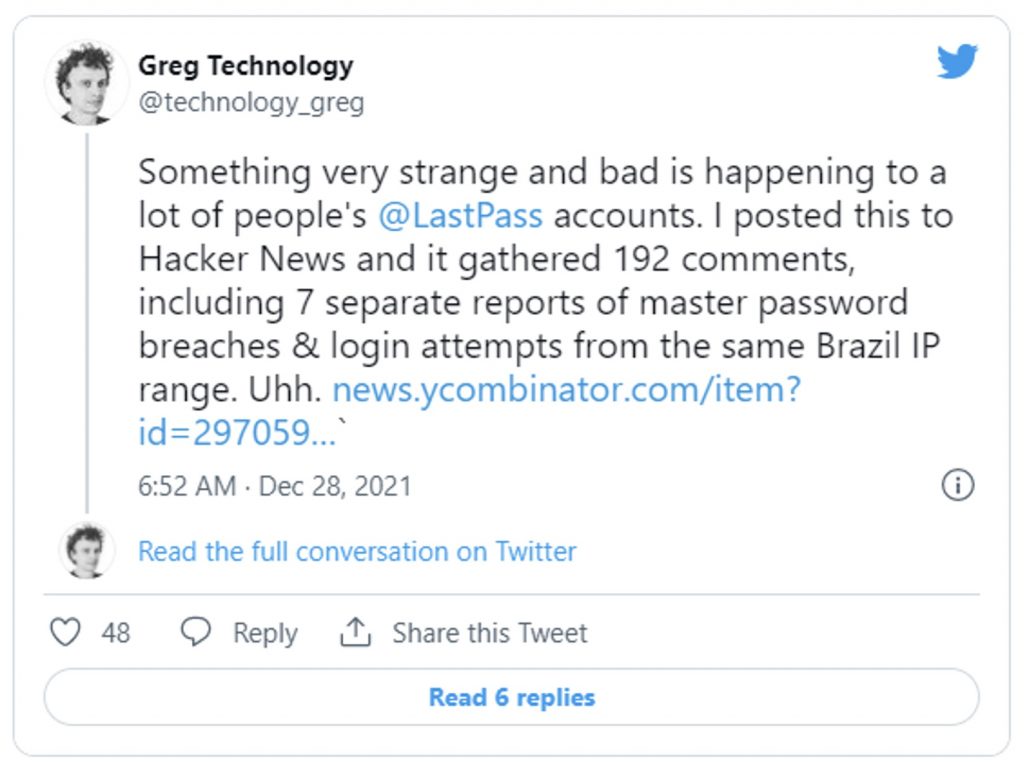Open the '6:52 AM · Dec 28, 2021' timestamp
1024x770 pixels.
click(274, 486)
